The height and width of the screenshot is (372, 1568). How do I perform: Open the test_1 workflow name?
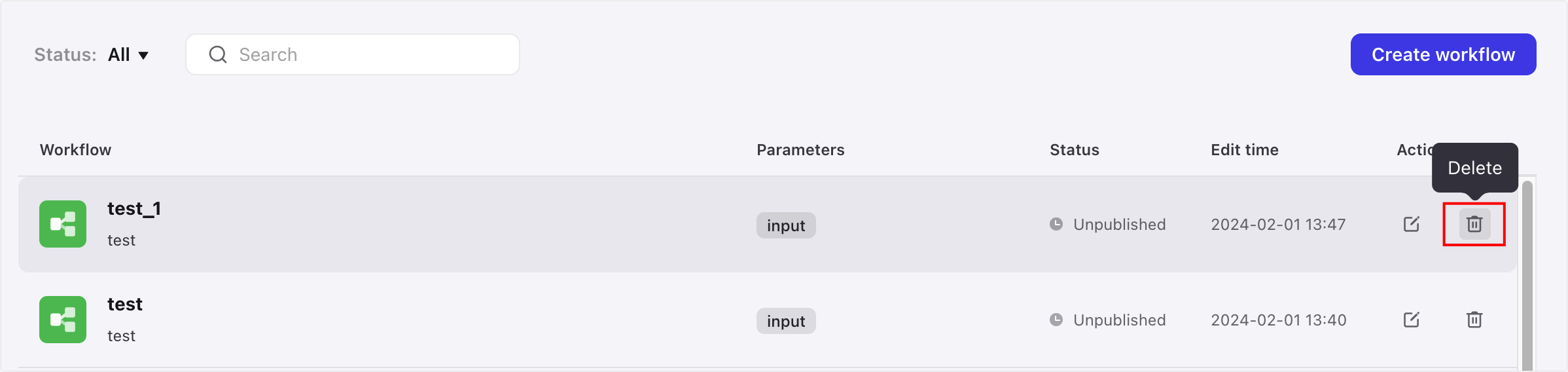tap(134, 209)
